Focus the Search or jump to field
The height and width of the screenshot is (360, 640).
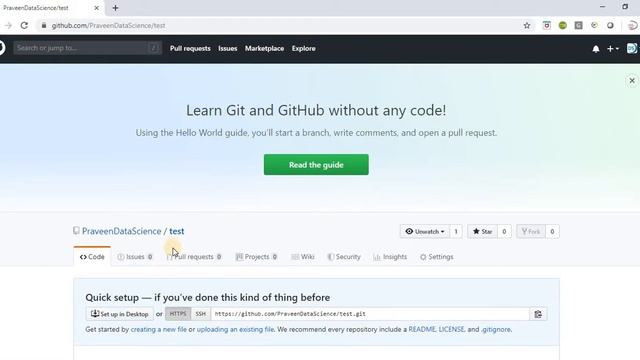(x=87, y=48)
